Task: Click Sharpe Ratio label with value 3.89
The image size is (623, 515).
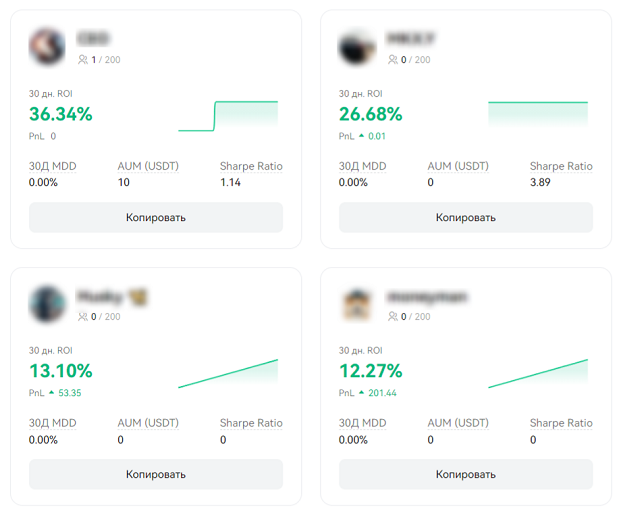Action: (x=561, y=166)
